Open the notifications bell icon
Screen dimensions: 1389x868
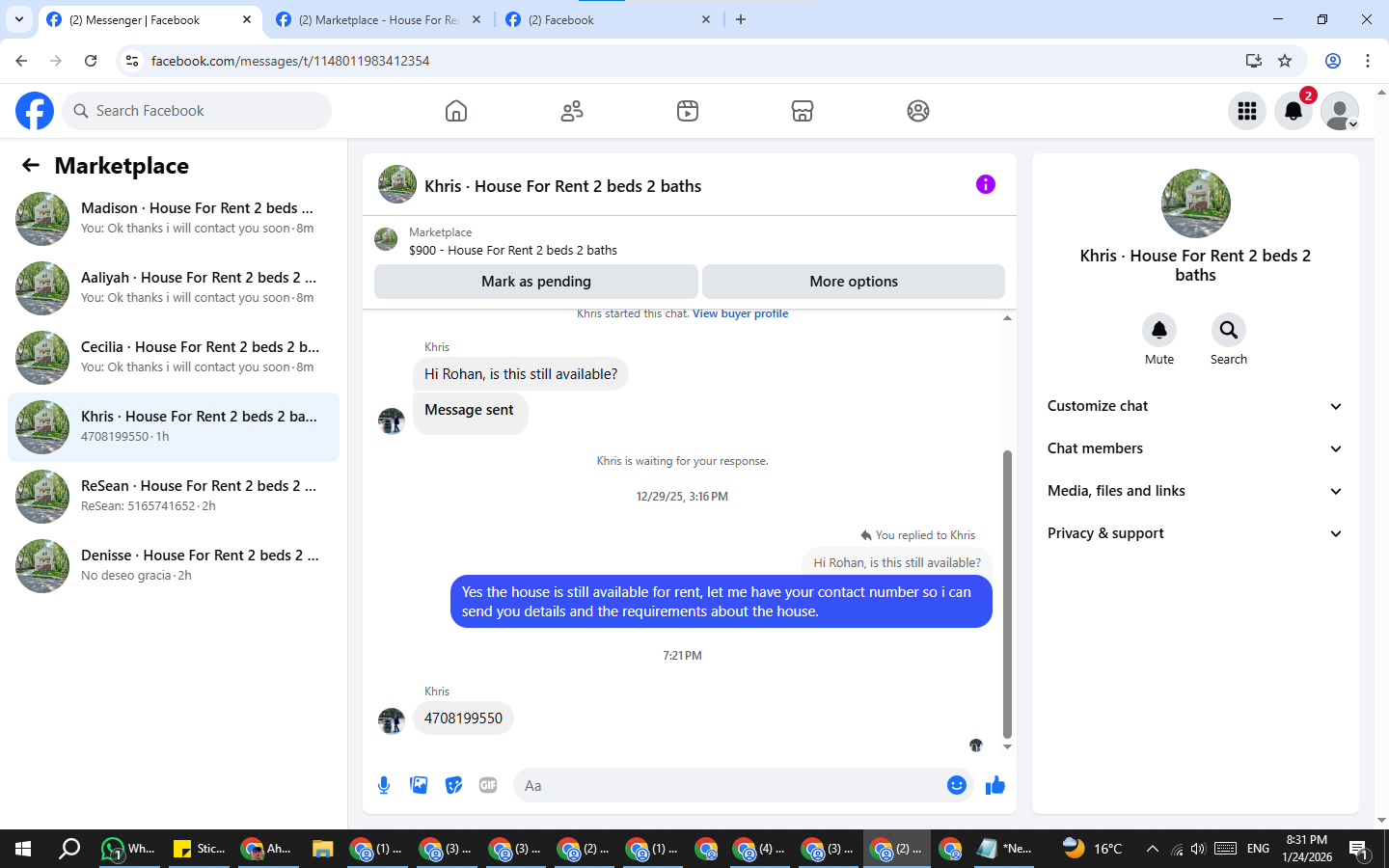pyautogui.click(x=1294, y=111)
